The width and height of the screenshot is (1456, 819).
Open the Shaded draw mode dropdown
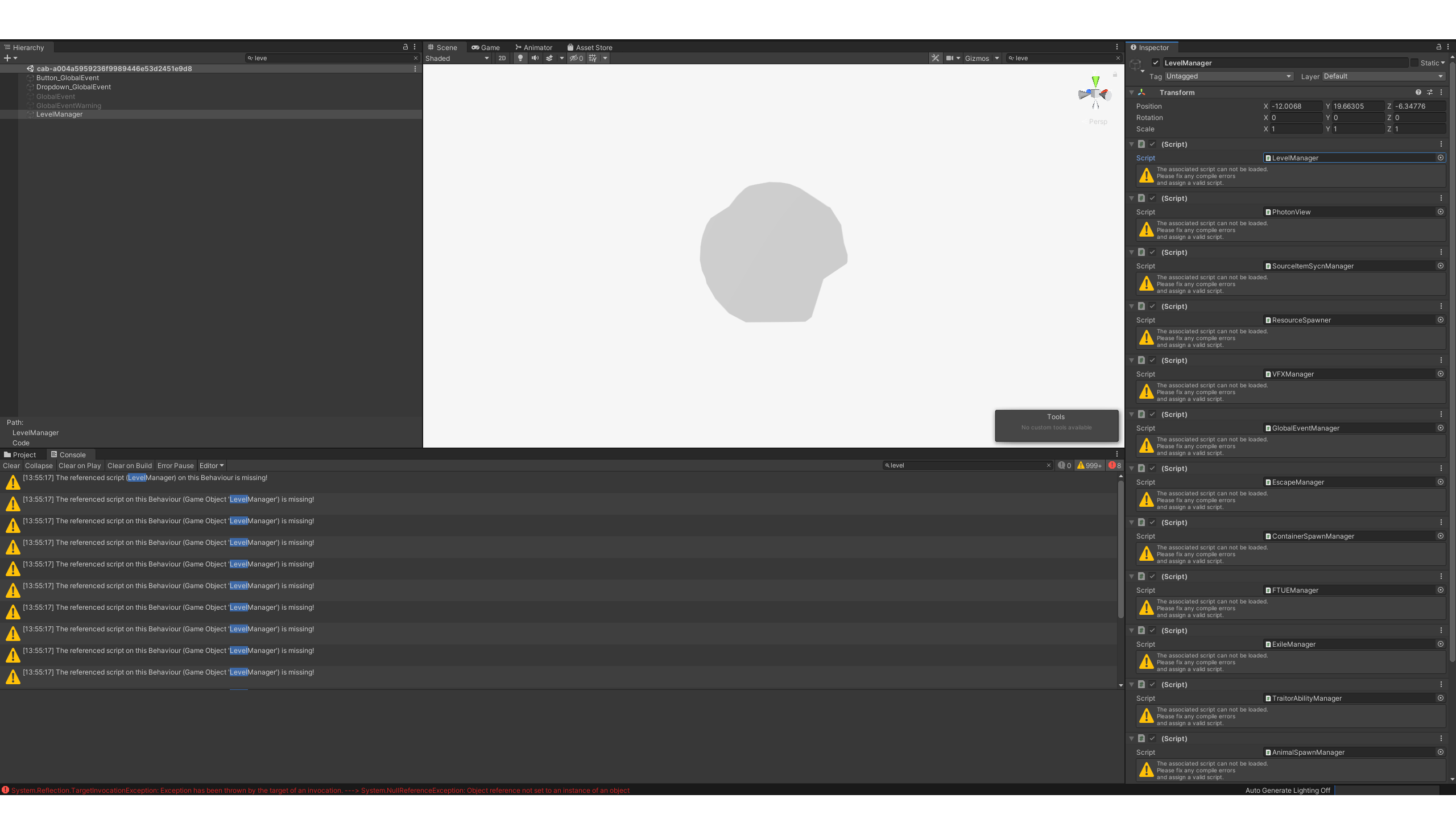457,58
